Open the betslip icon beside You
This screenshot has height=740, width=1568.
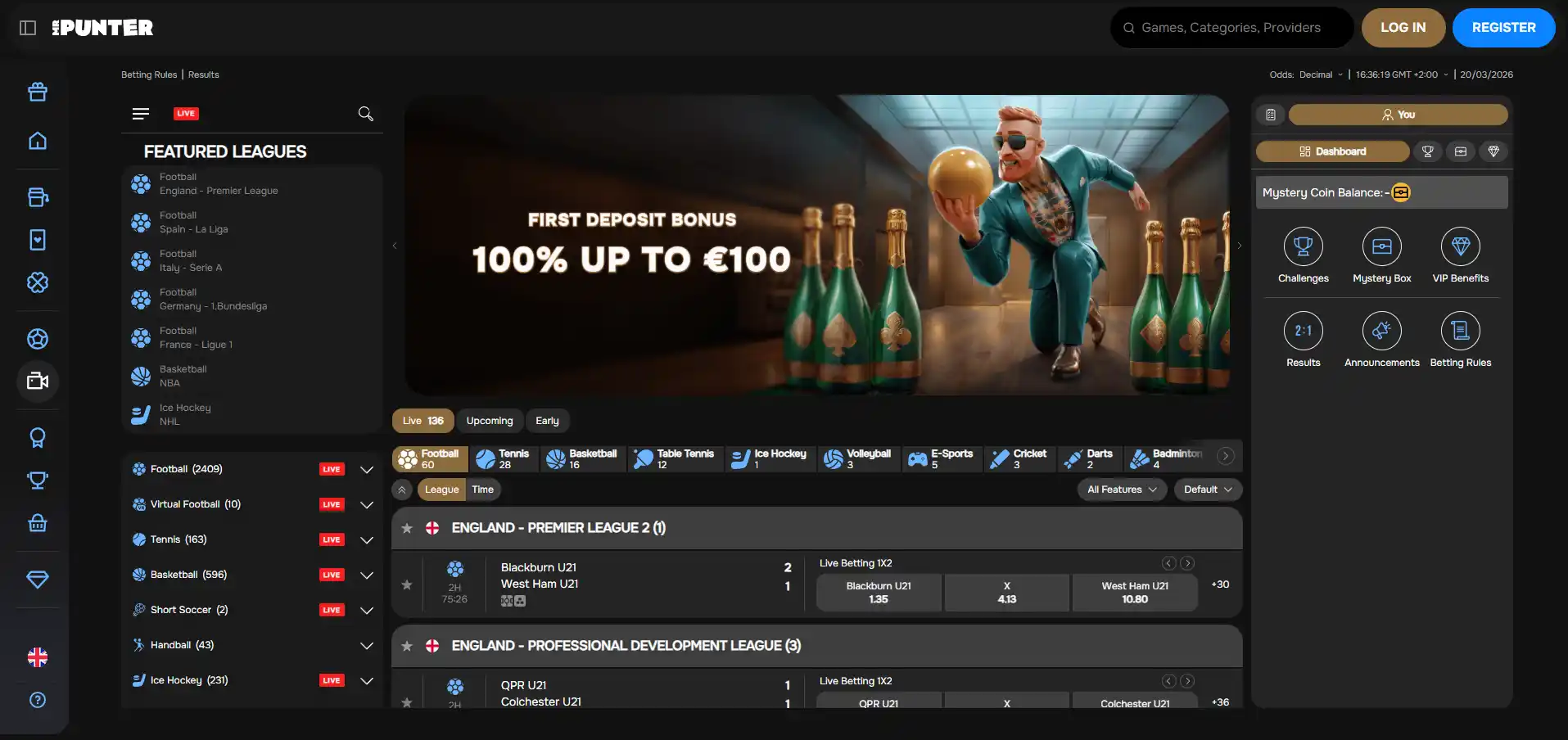pos(1271,115)
